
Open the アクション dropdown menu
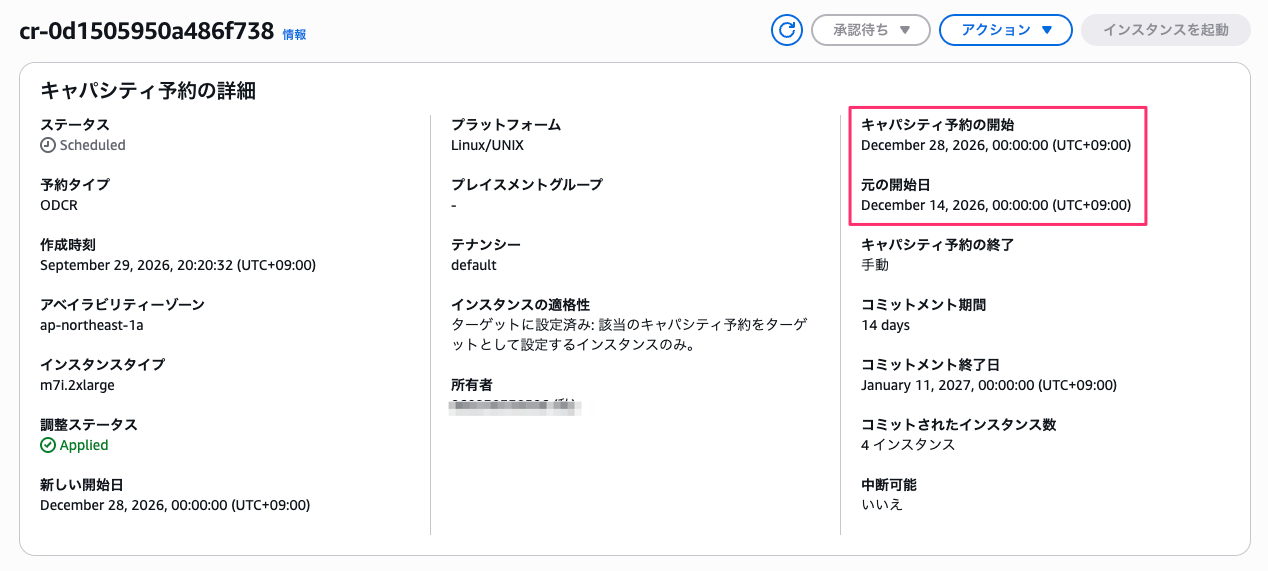pos(1006,30)
